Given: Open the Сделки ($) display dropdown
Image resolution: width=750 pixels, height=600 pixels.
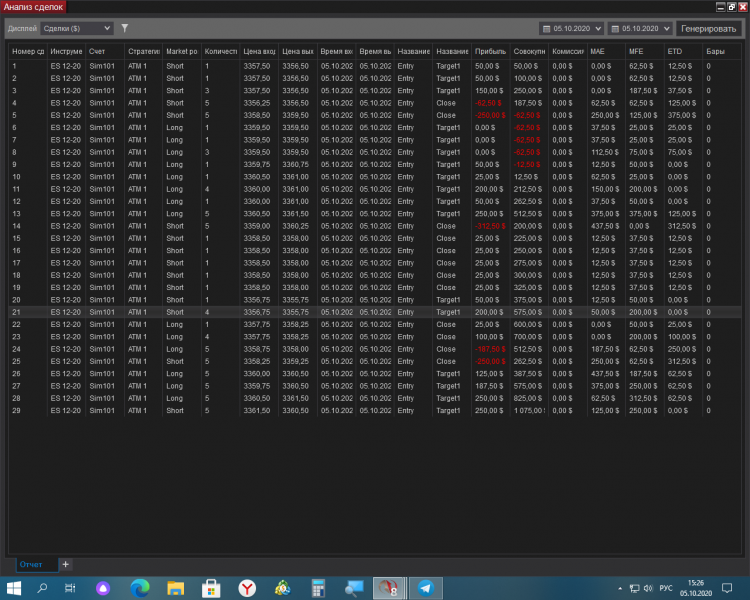Looking at the screenshot, I should tap(77, 28).
